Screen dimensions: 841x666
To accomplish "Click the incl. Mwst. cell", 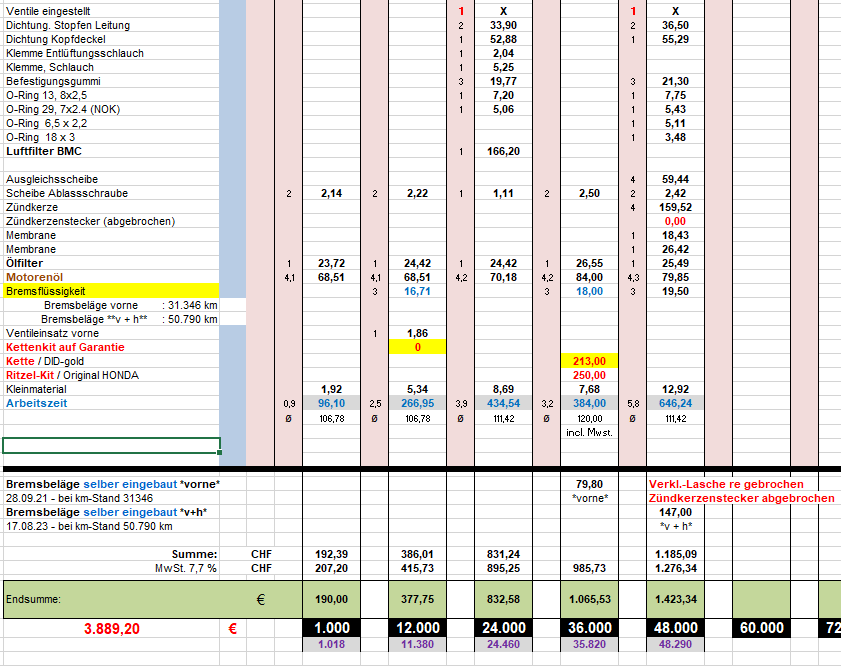I will click(589, 432).
